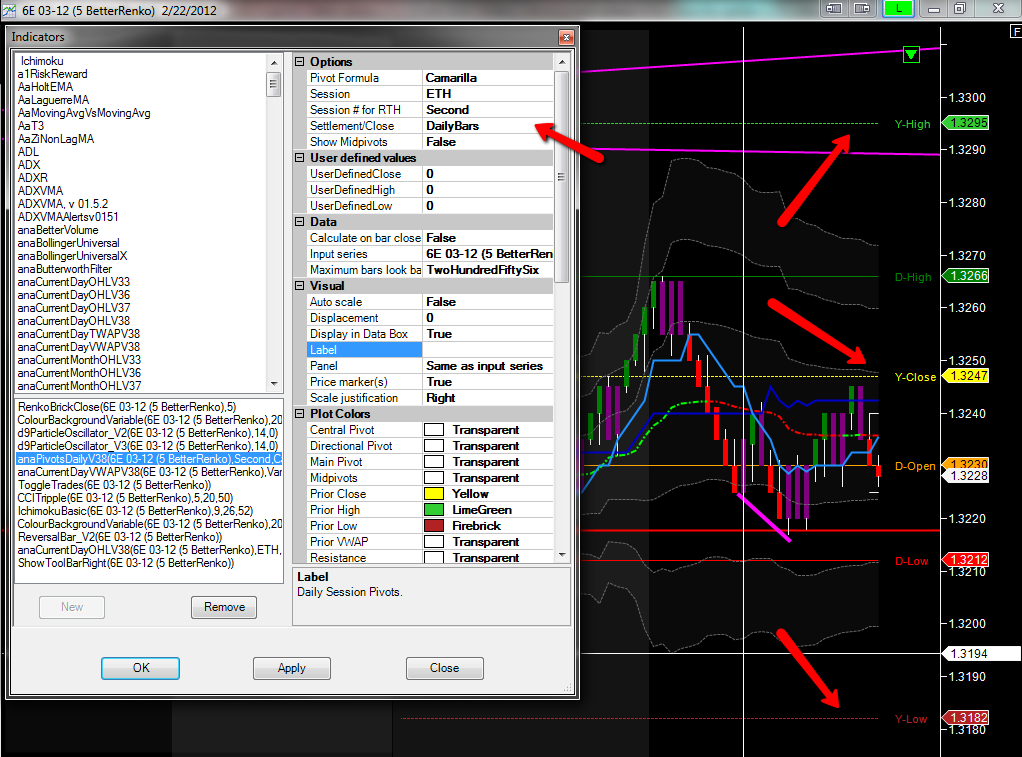Select ToggleTrades applied indicator
The image size is (1022, 757).
coord(115,485)
